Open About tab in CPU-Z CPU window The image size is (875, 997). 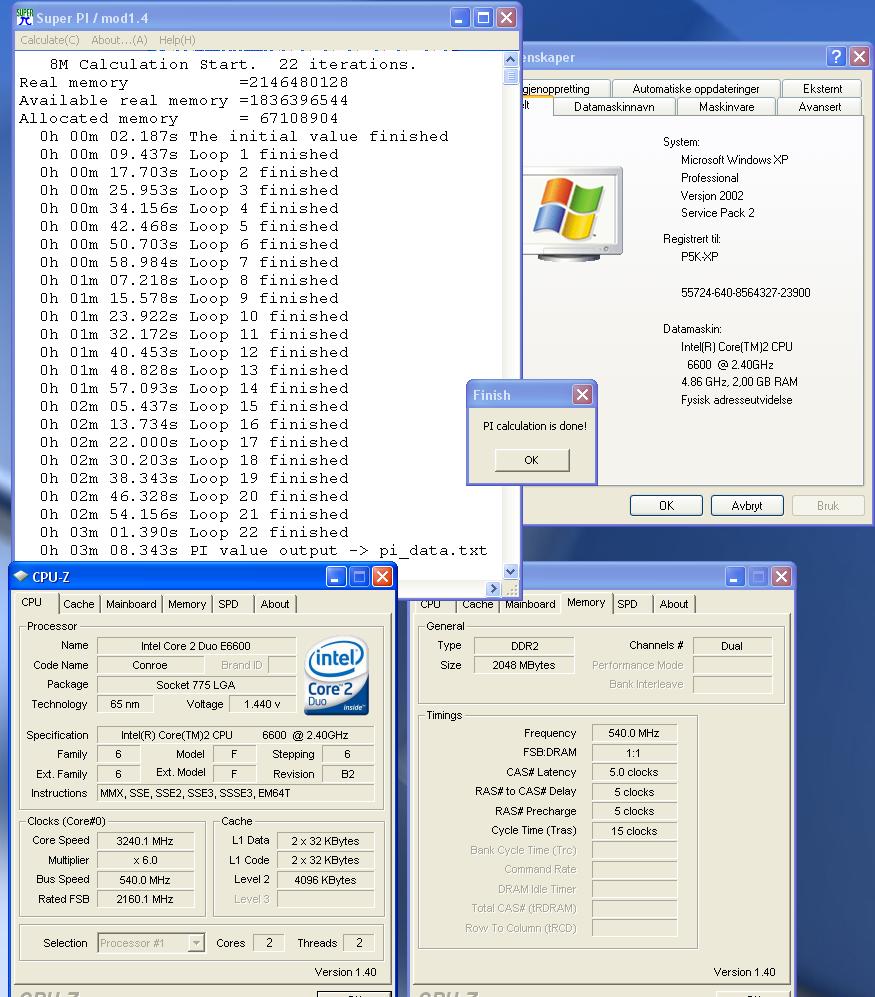(275, 604)
